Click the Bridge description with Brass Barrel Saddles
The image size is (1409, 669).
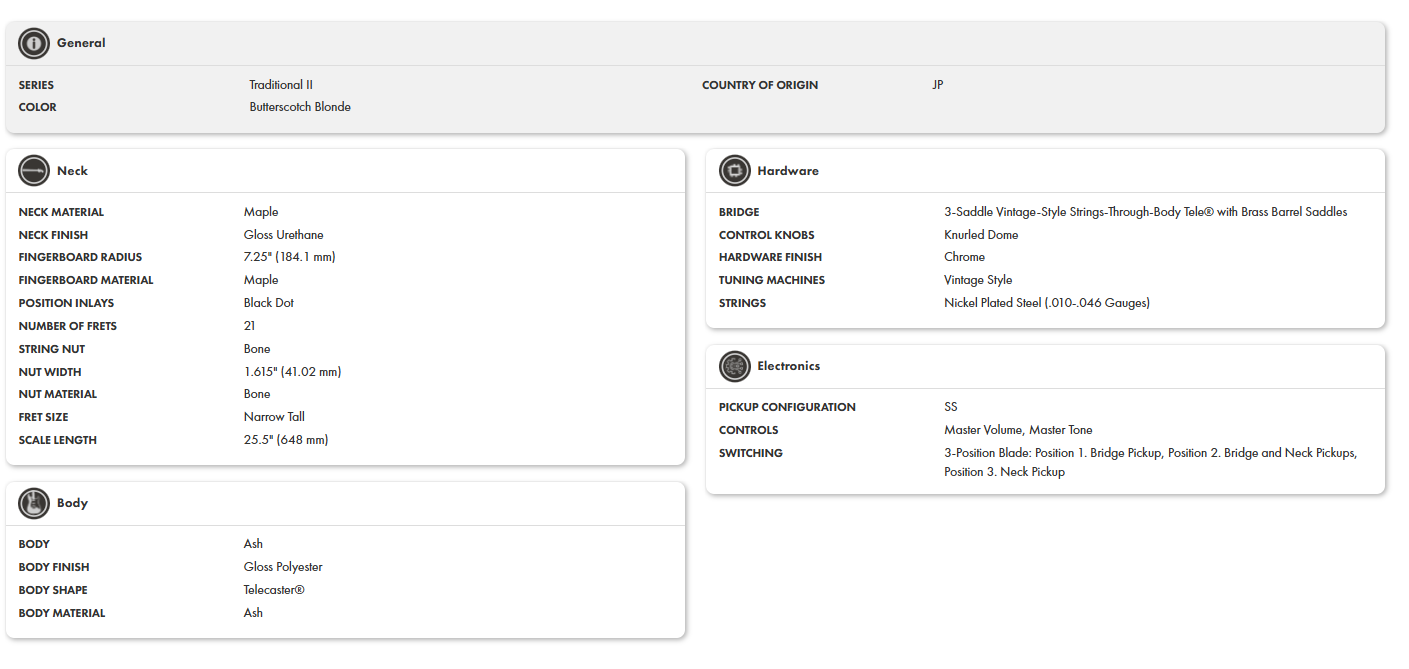coord(1145,212)
